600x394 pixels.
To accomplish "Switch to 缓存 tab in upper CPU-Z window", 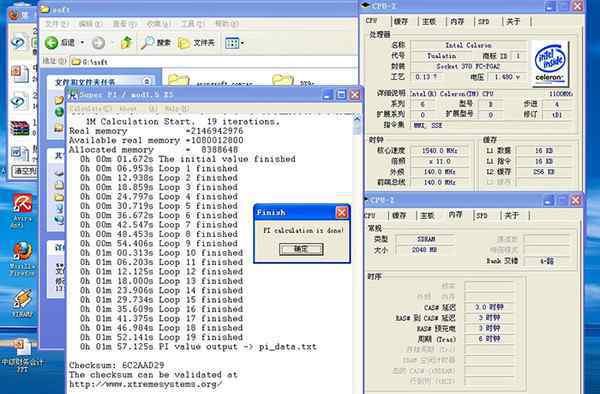I will click(401, 22).
